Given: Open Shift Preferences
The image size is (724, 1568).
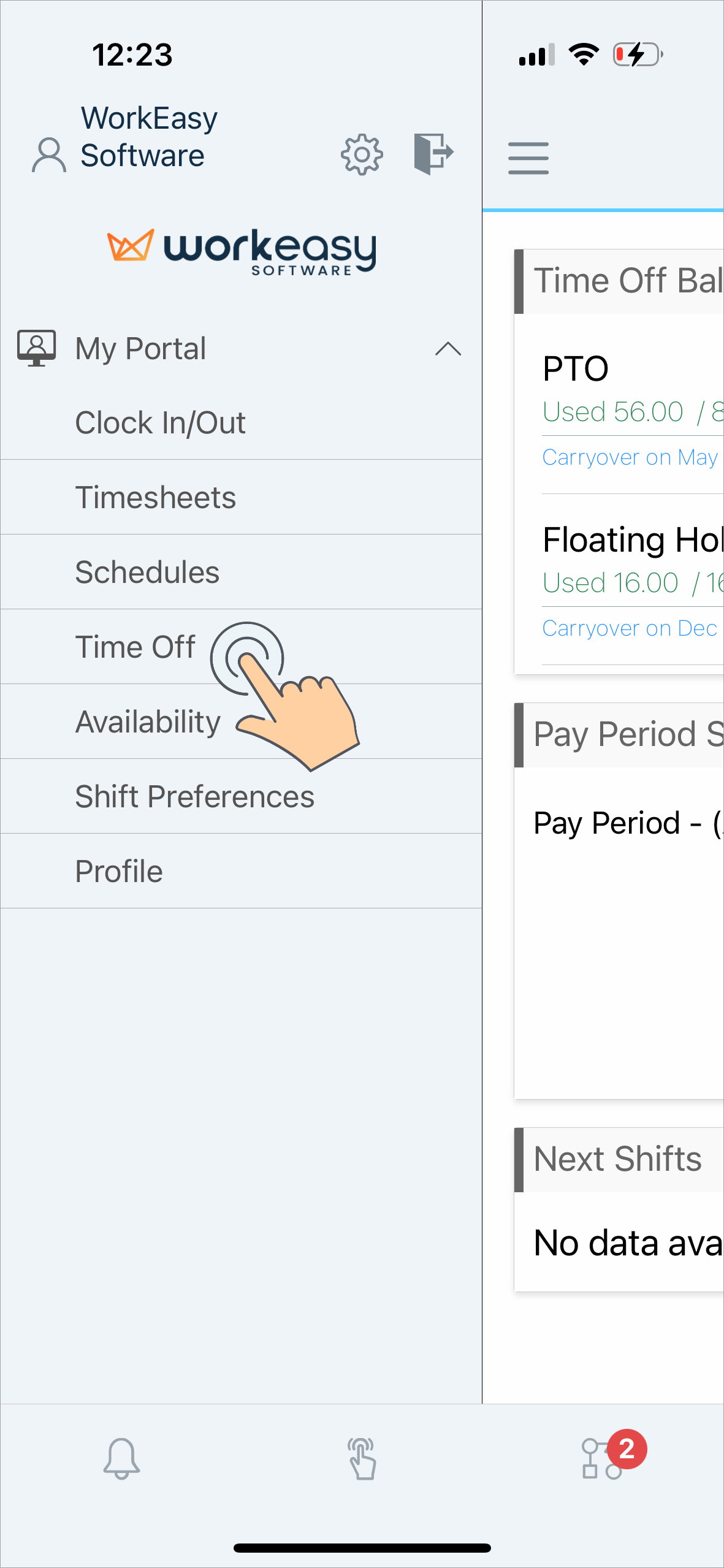Looking at the screenshot, I should click(x=241, y=796).
